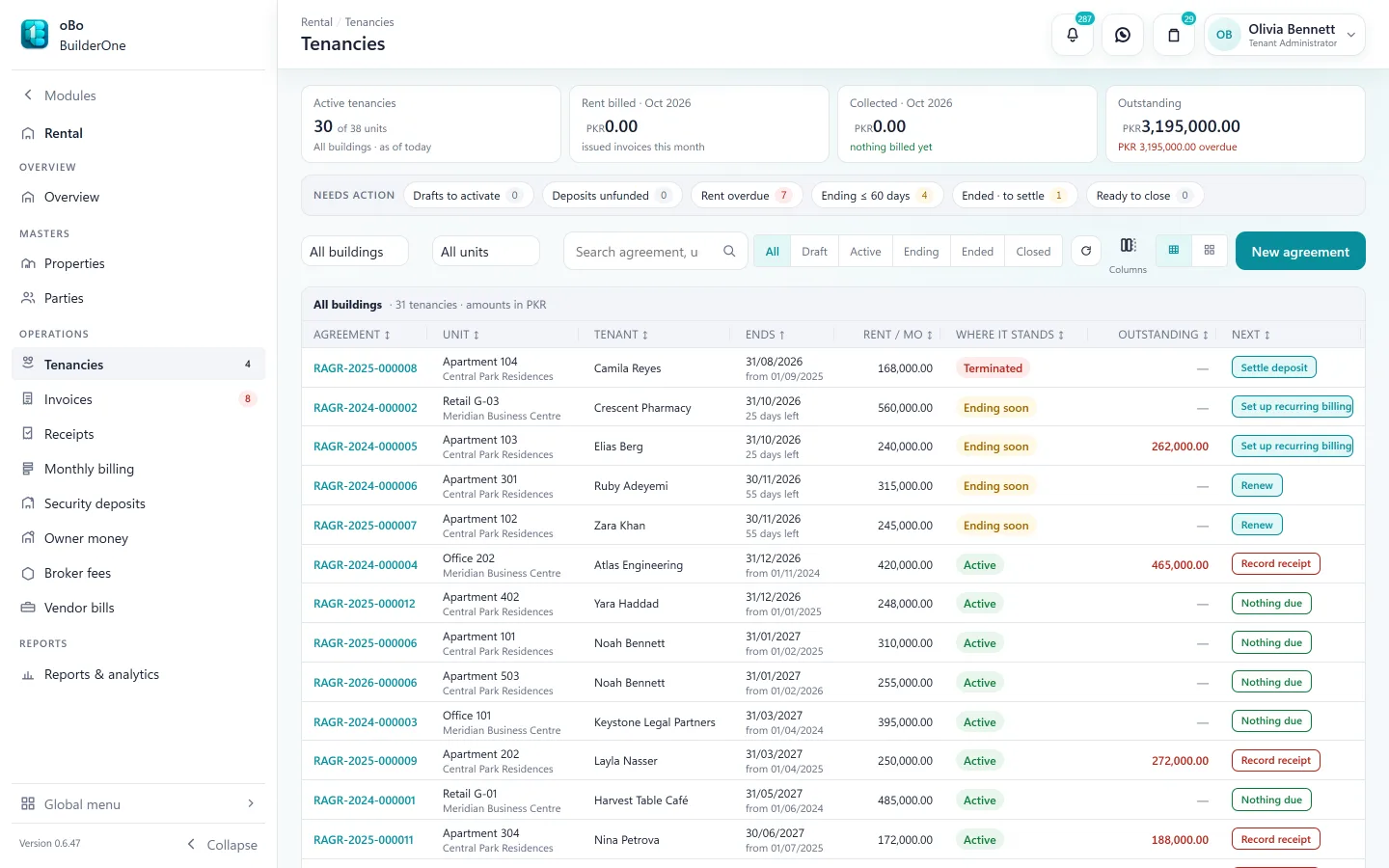Click the Invoices document icon in sidebar
The width and height of the screenshot is (1389, 868).
click(28, 399)
